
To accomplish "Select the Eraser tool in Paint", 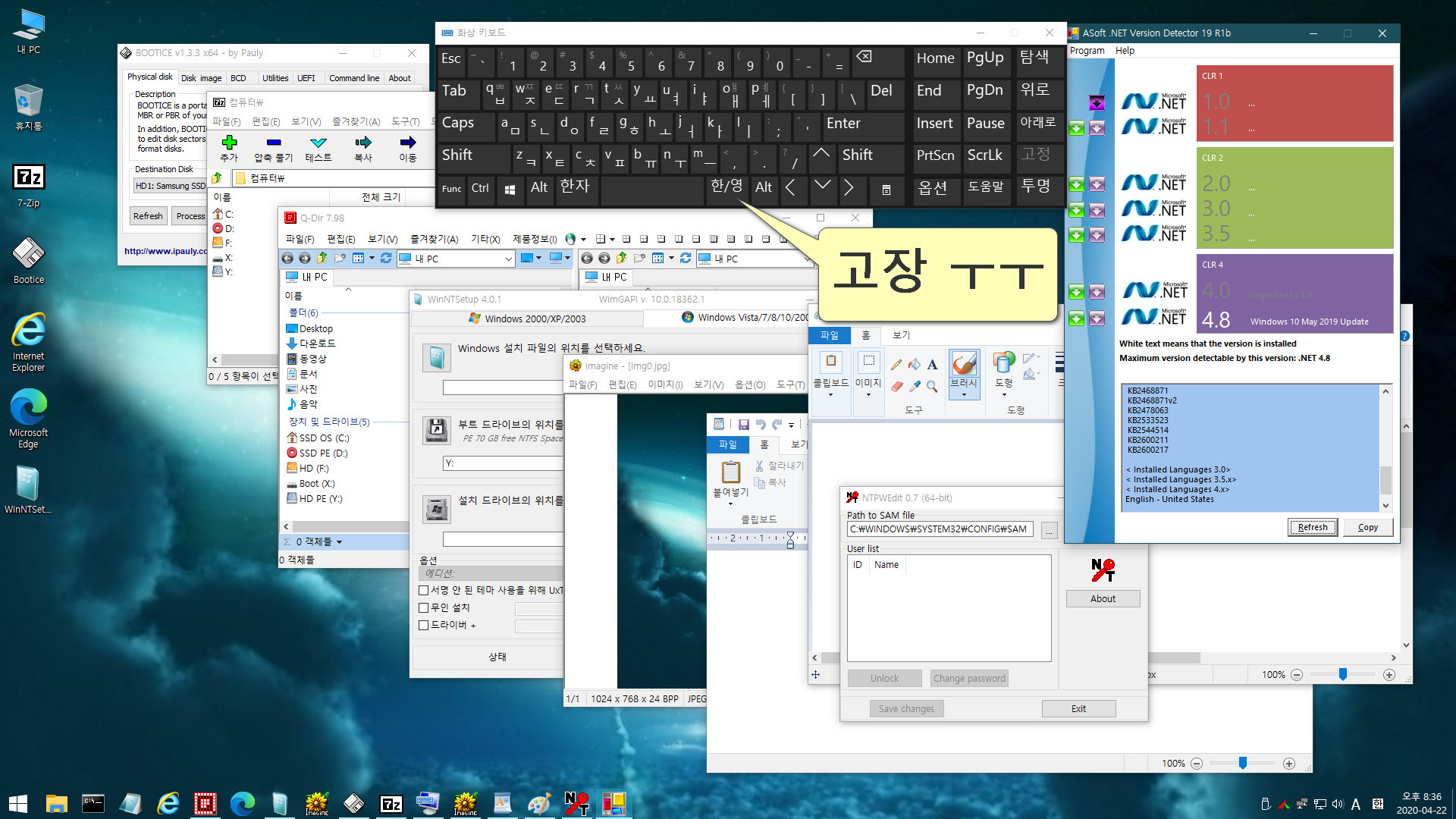I will coord(896,387).
